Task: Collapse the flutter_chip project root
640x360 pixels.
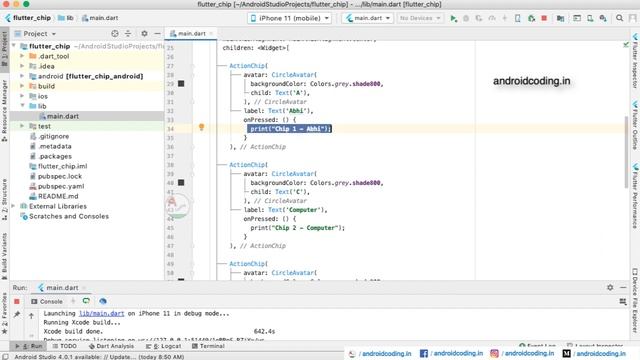Action: 14,46
